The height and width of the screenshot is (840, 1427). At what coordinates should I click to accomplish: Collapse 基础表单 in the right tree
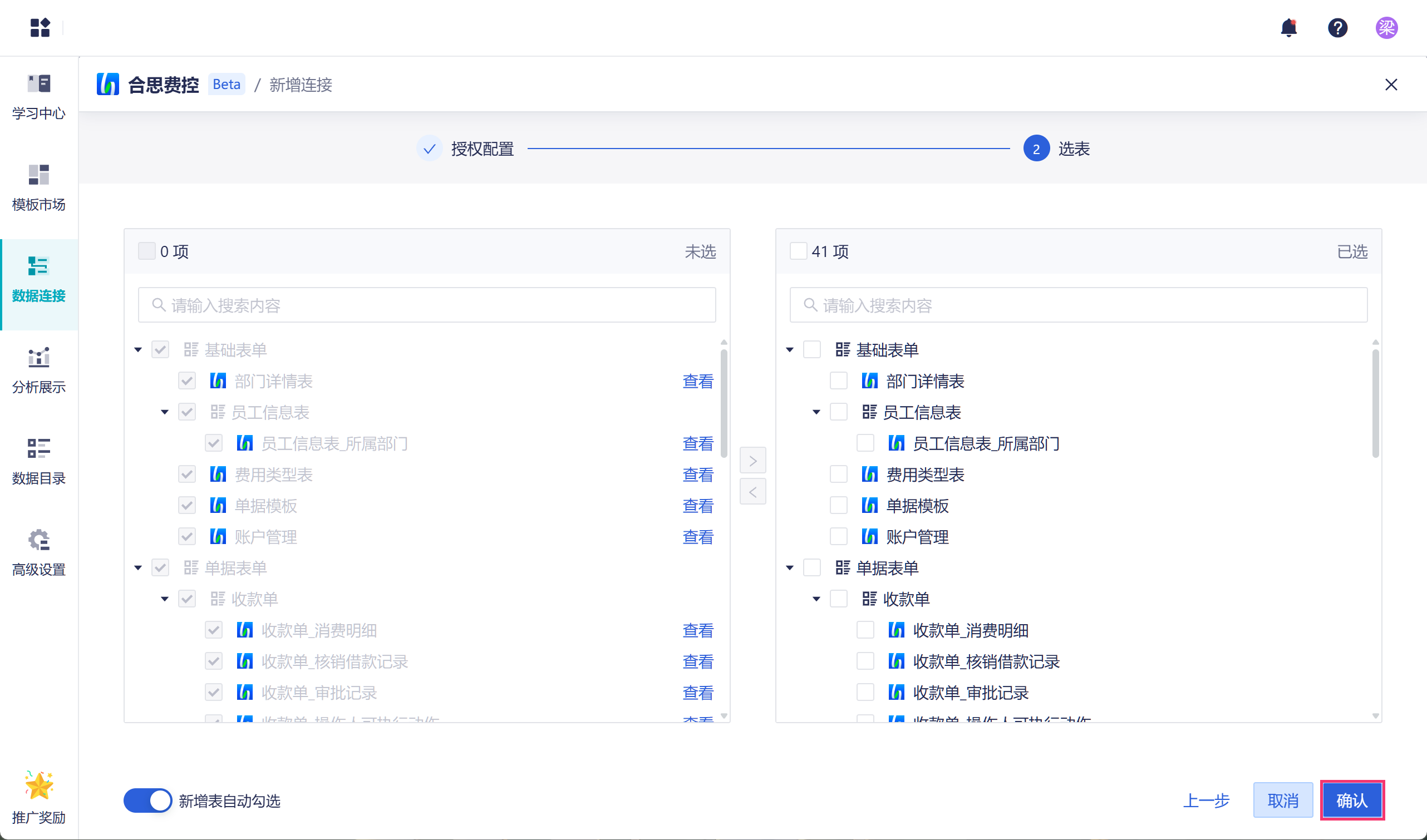789,350
